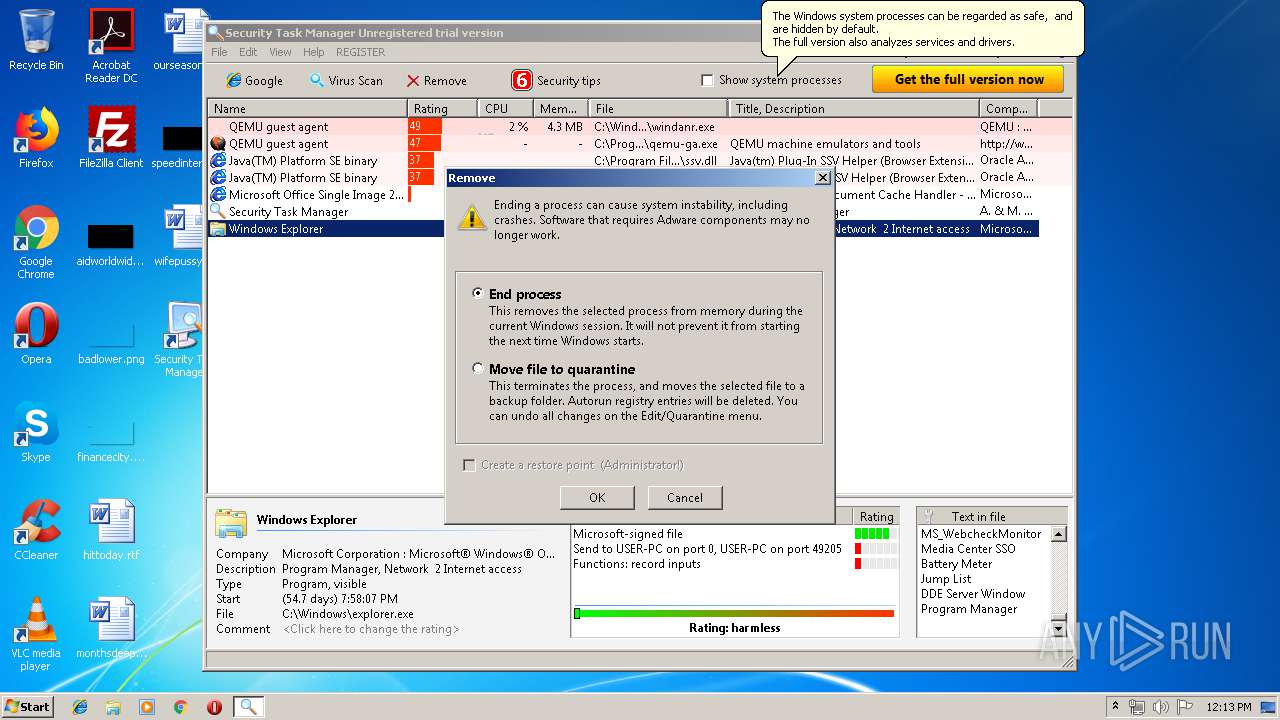Select QEMU guest agent row rated 47

[623, 144]
